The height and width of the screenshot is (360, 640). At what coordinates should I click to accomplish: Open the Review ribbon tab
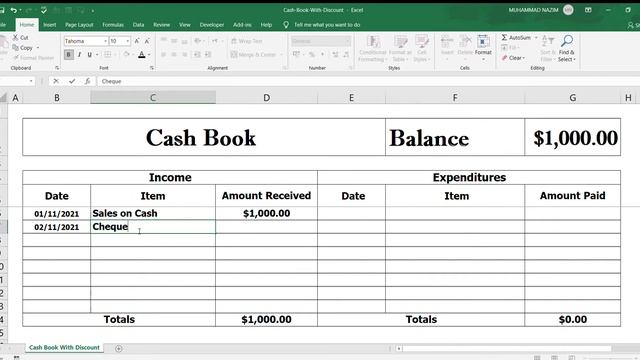[162, 25]
